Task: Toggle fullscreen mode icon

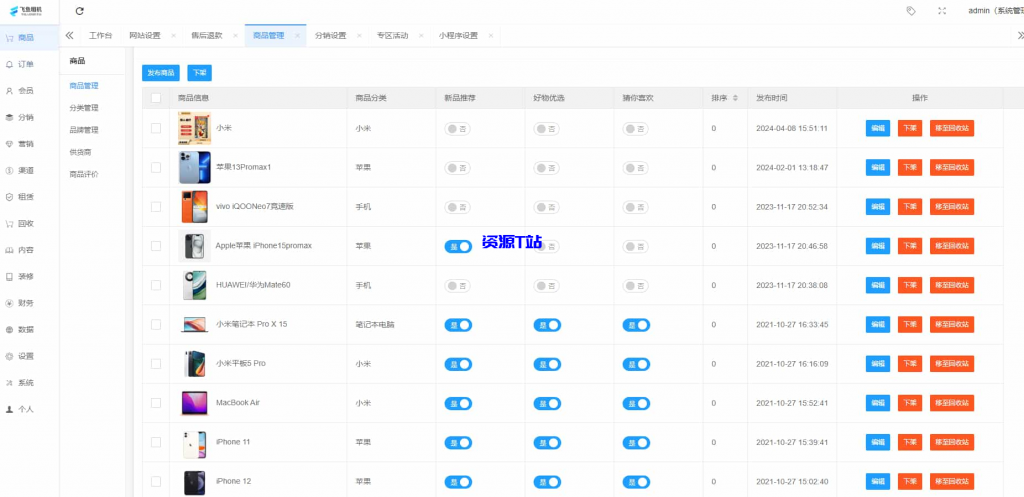Action: (x=942, y=11)
